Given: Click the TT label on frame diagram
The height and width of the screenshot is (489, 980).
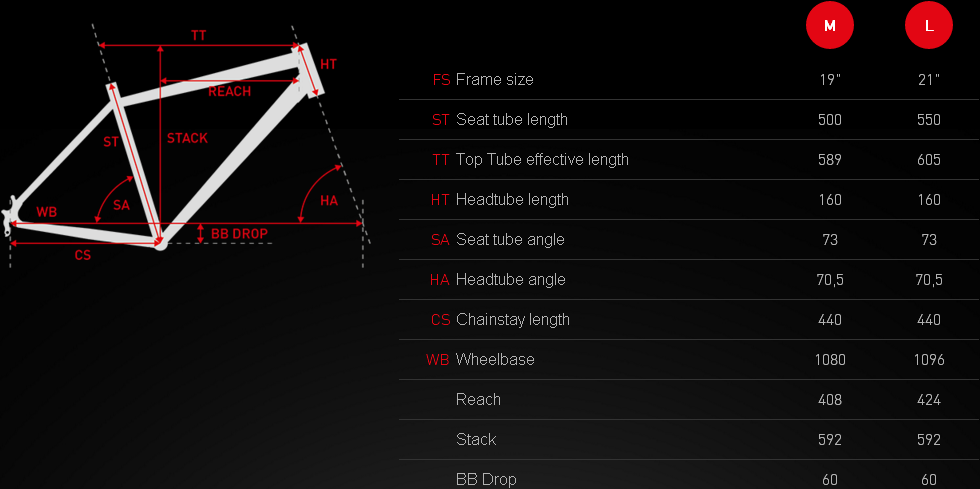Looking at the screenshot, I should pos(199,35).
